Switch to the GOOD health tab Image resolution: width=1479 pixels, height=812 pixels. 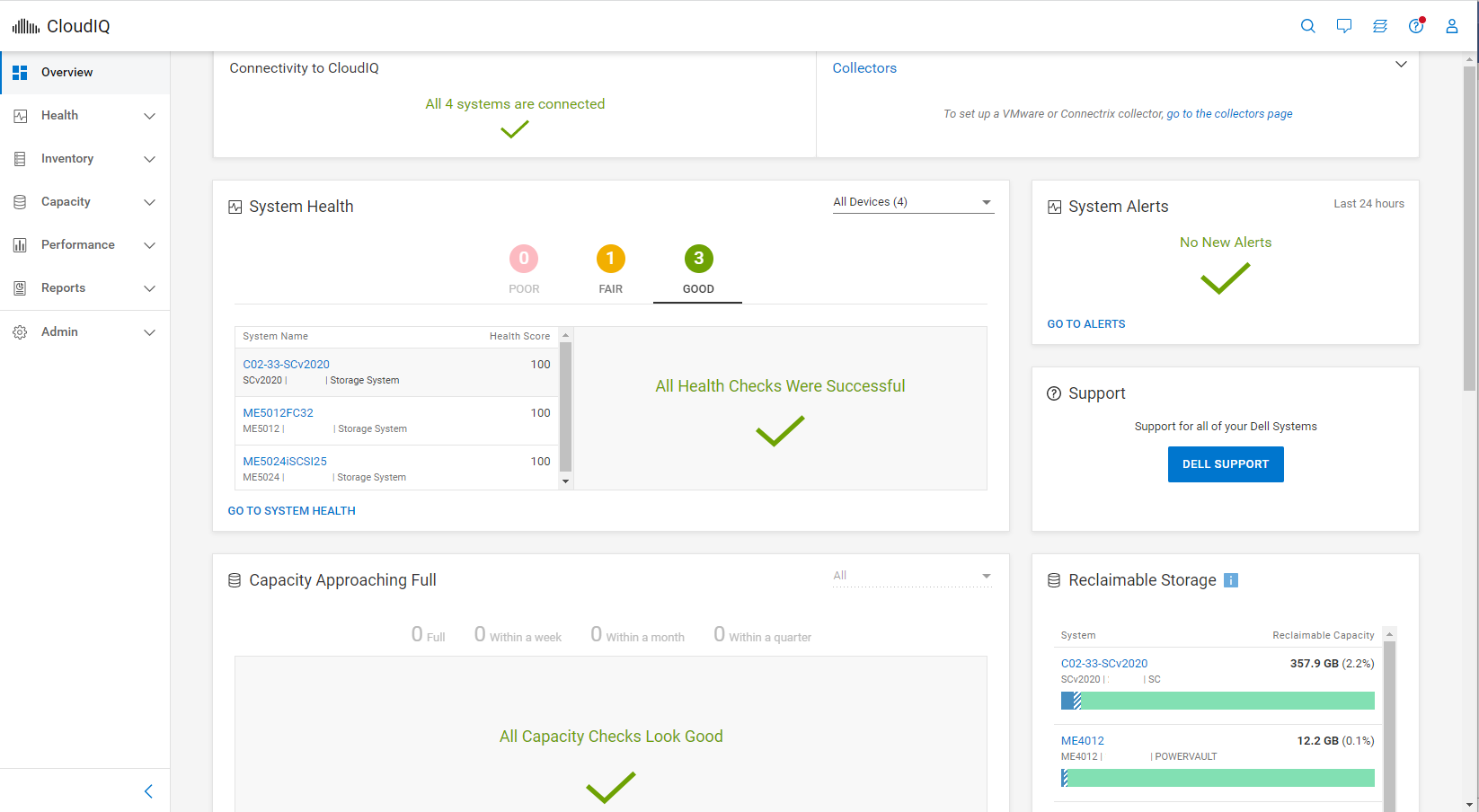coord(698,269)
